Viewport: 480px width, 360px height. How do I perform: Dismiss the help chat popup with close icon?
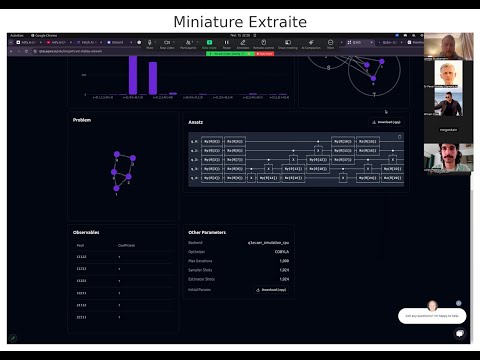click(x=459, y=303)
